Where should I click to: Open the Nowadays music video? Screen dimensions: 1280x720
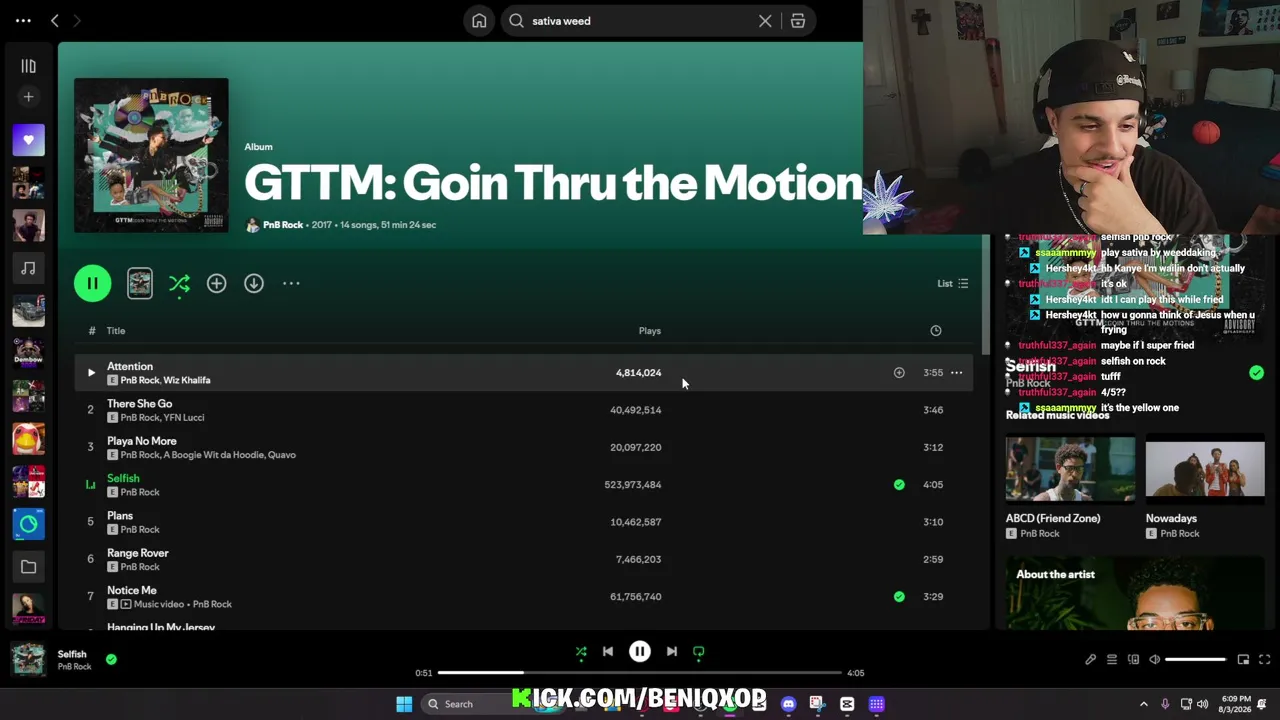coord(1205,489)
